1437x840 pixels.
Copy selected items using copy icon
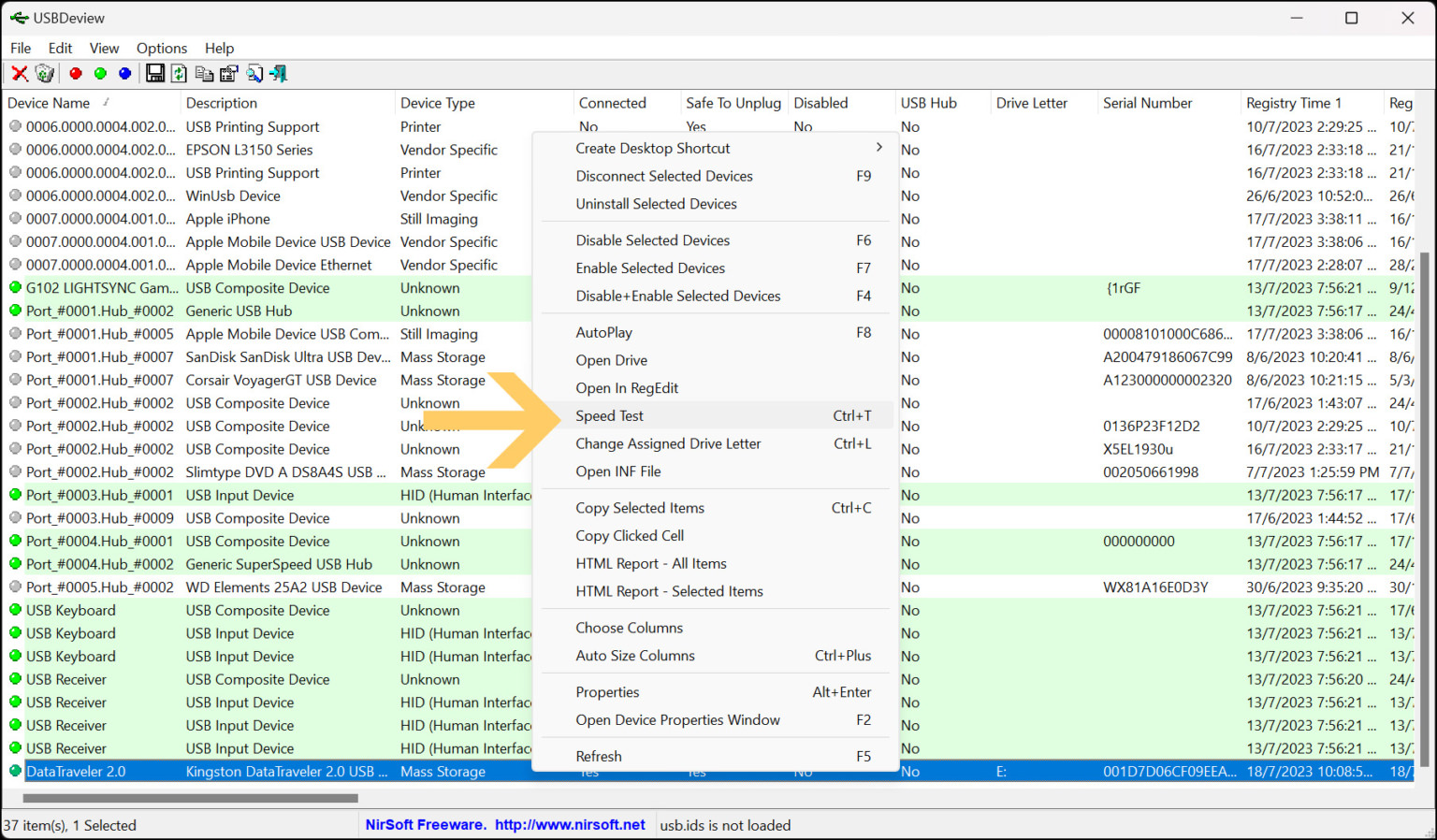(x=204, y=73)
